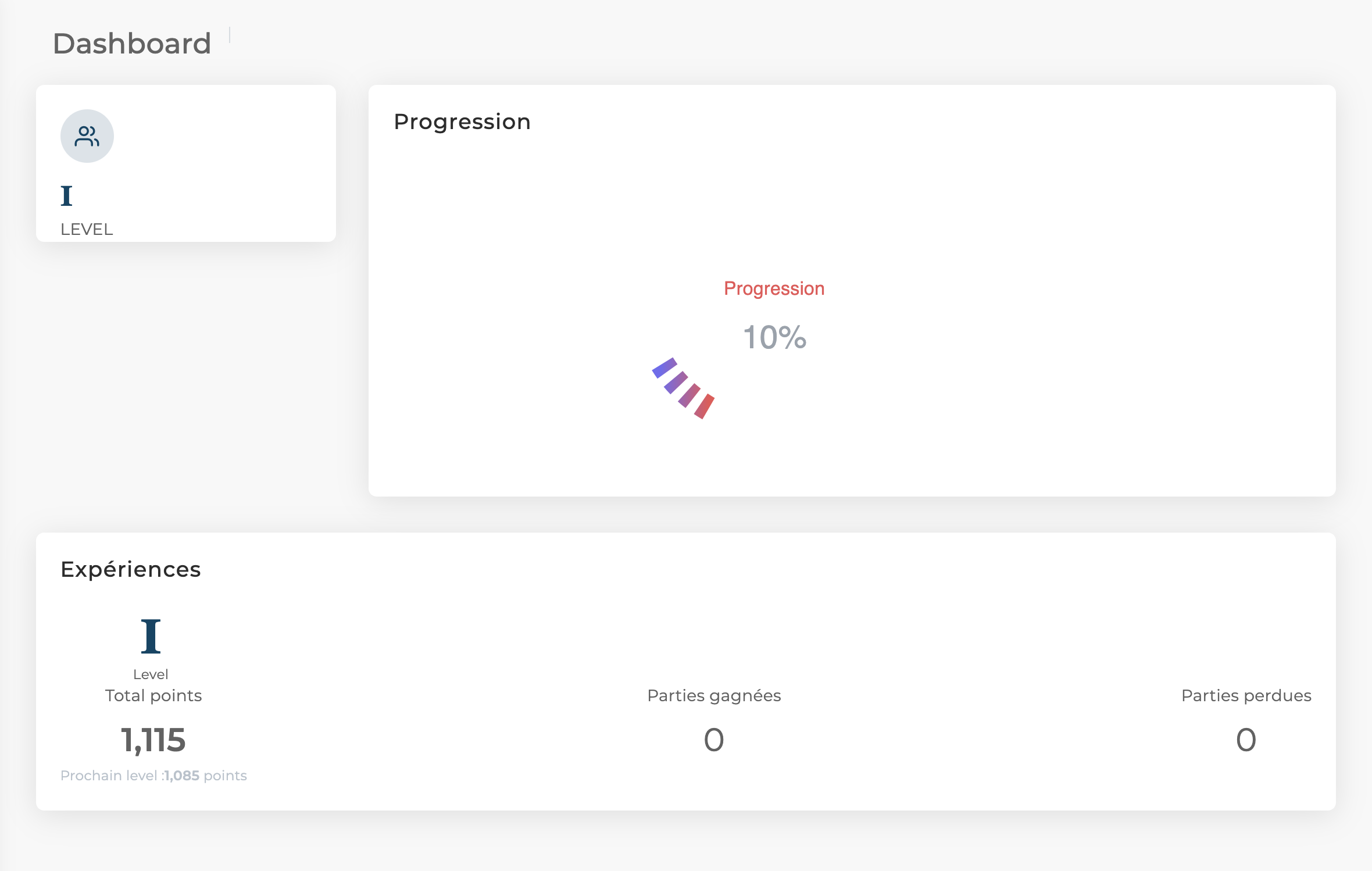Screen dimensions: 1372x871
Task: Click the LEVEL label in top card
Action: [87, 229]
